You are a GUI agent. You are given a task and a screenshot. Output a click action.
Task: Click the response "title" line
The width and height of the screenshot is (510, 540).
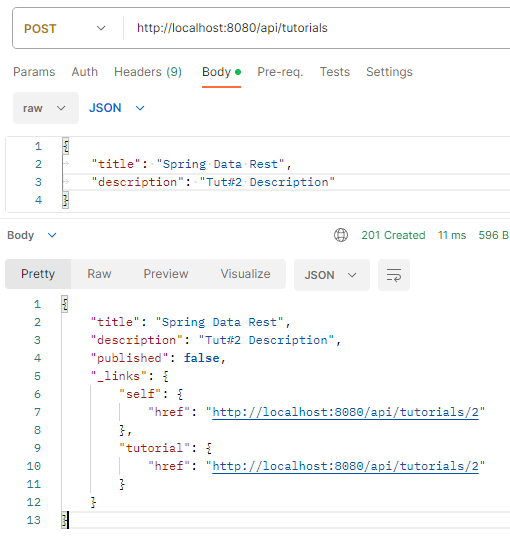point(190,322)
